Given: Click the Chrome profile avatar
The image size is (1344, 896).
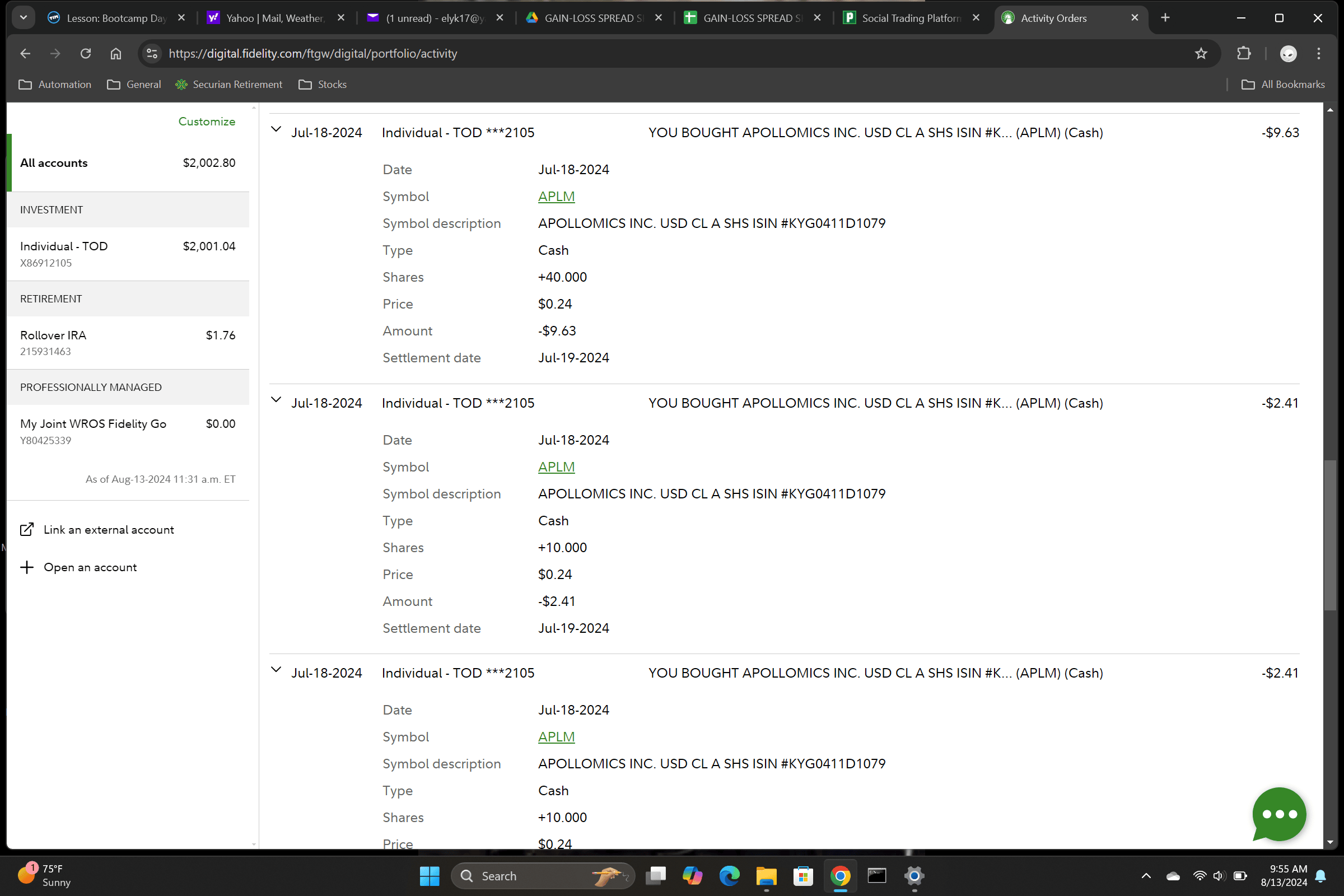Looking at the screenshot, I should pyautogui.click(x=1288, y=54).
